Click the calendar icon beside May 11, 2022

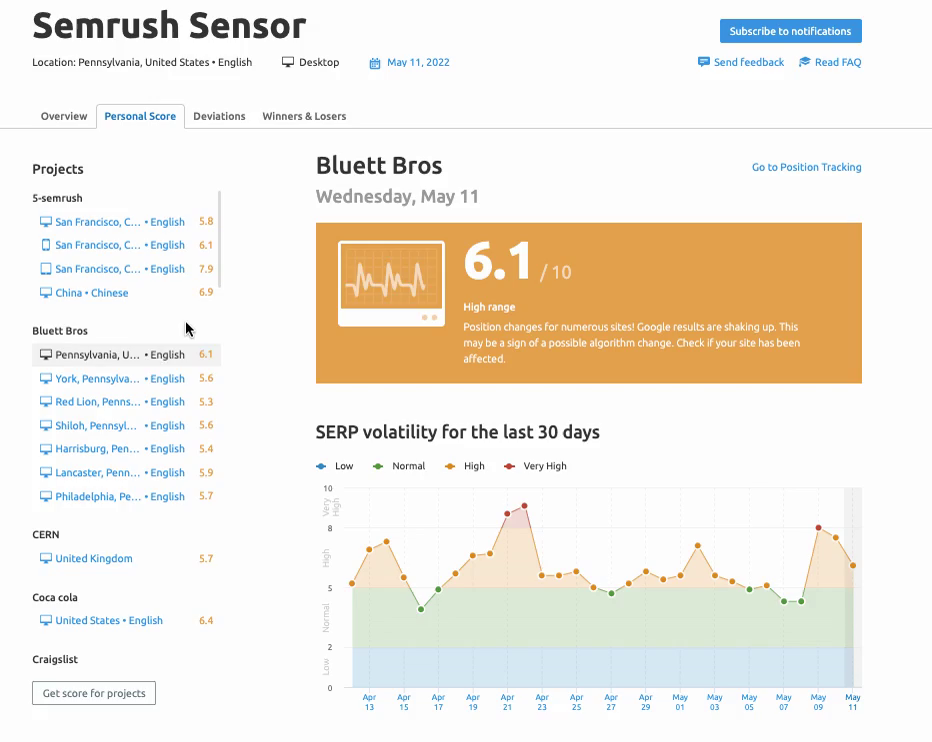375,63
